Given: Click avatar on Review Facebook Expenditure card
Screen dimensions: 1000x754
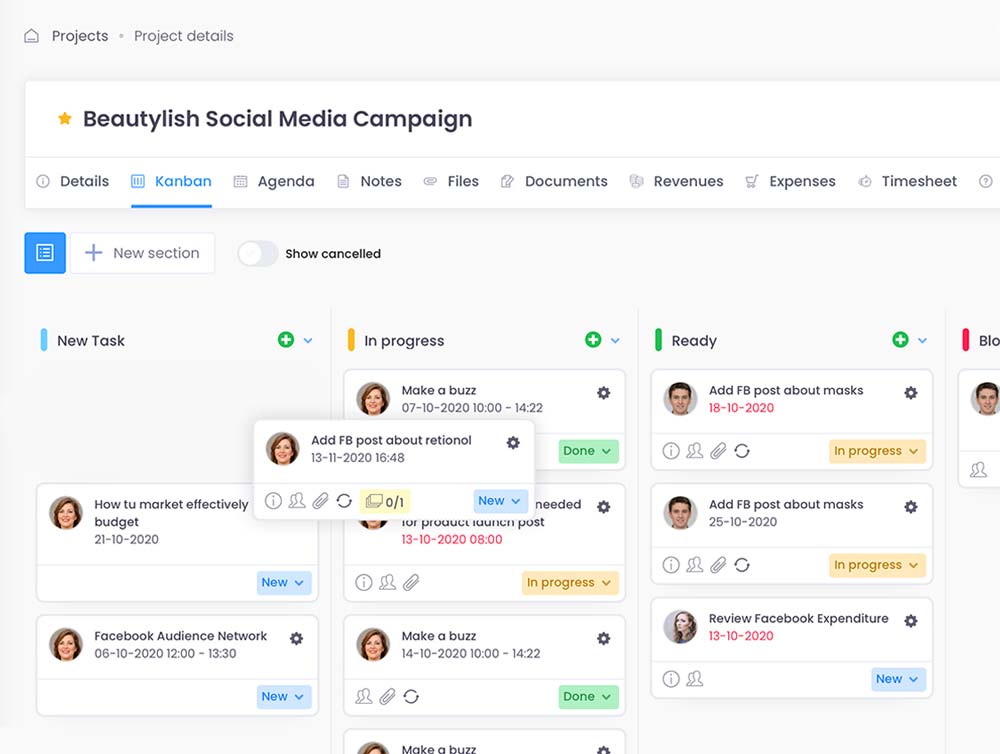Looking at the screenshot, I should (x=680, y=627).
